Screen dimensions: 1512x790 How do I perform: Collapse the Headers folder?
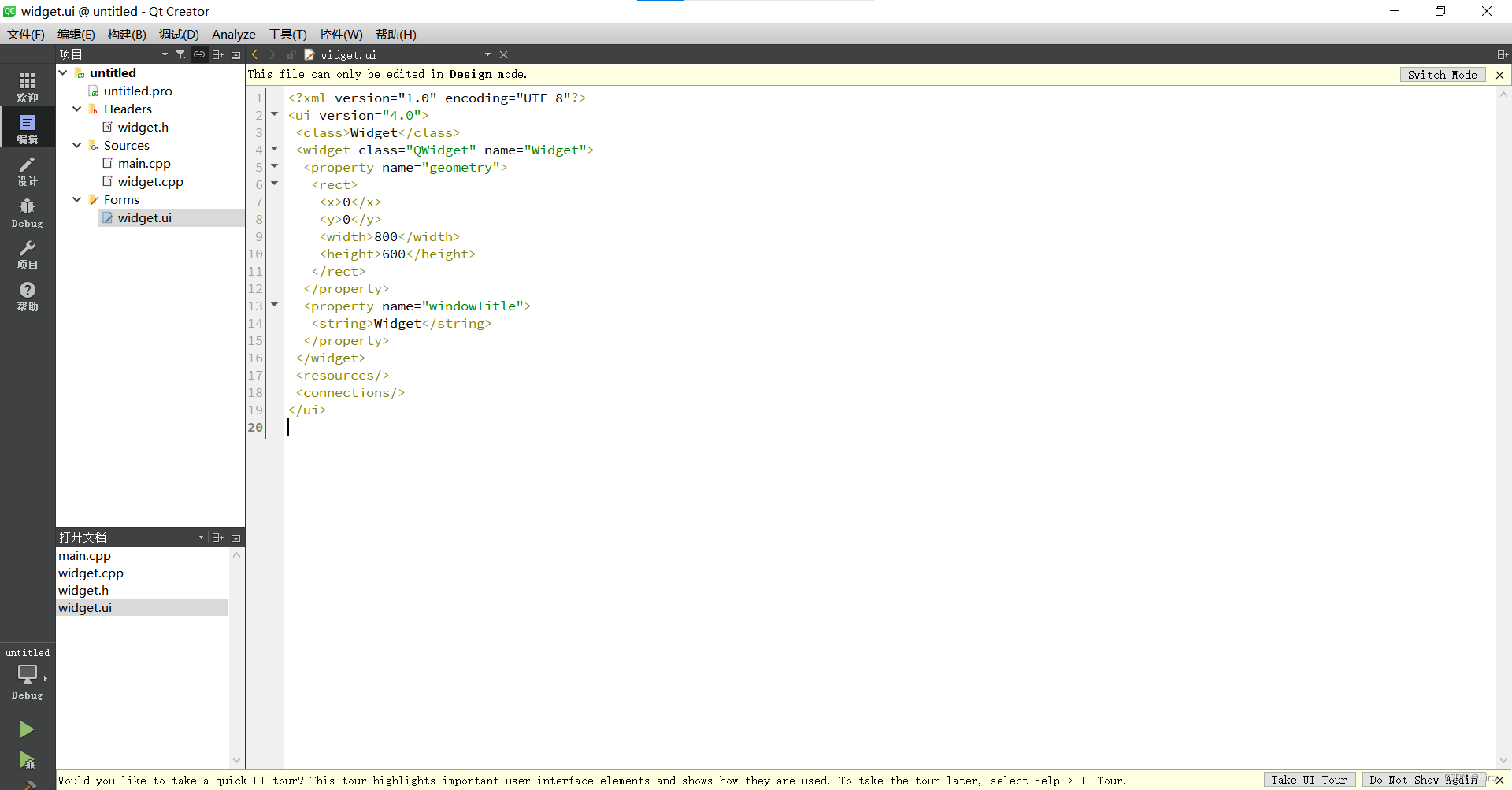77,109
